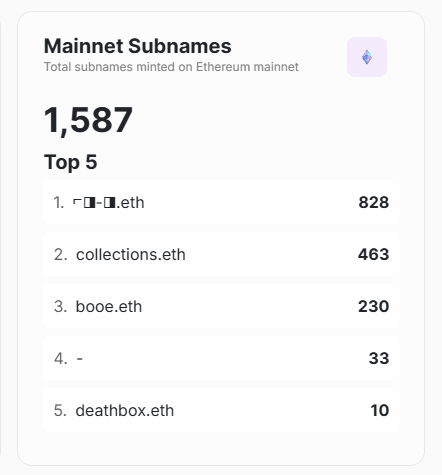This screenshot has height=475, width=442.
Task: Click 'Total subnames minted on Ethereum mainnet'
Action: (x=171, y=67)
